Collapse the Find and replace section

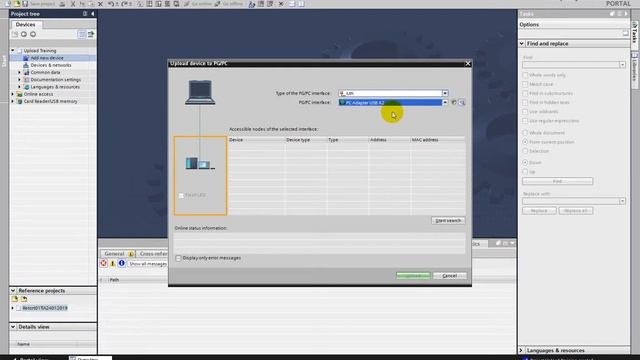[522, 44]
